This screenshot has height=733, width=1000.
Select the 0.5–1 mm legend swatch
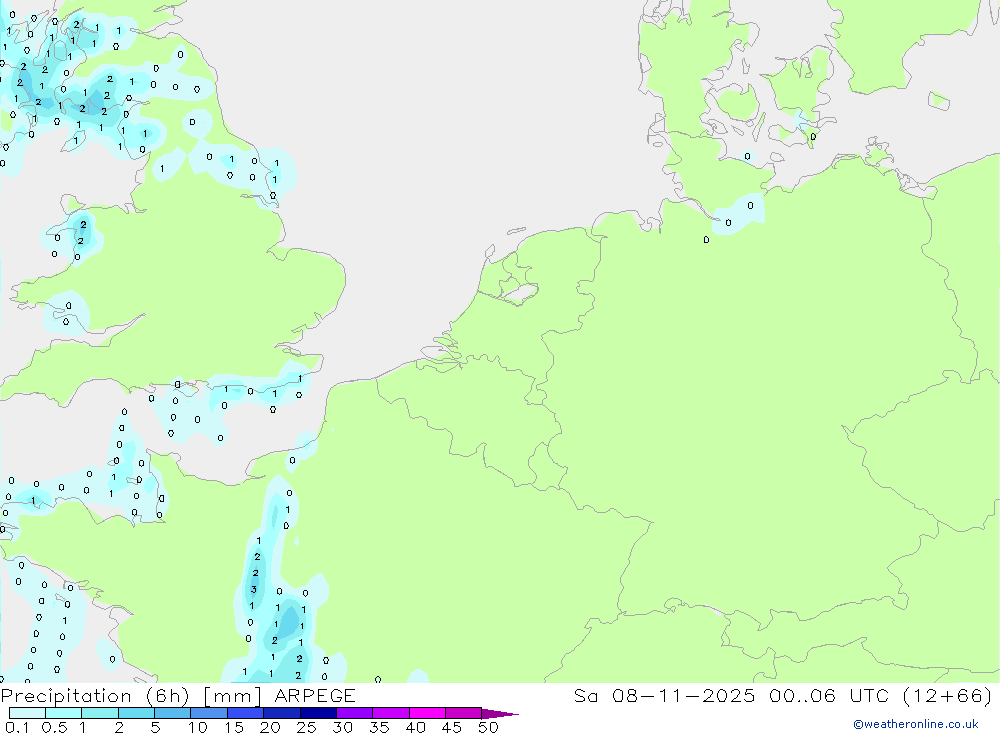64,713
